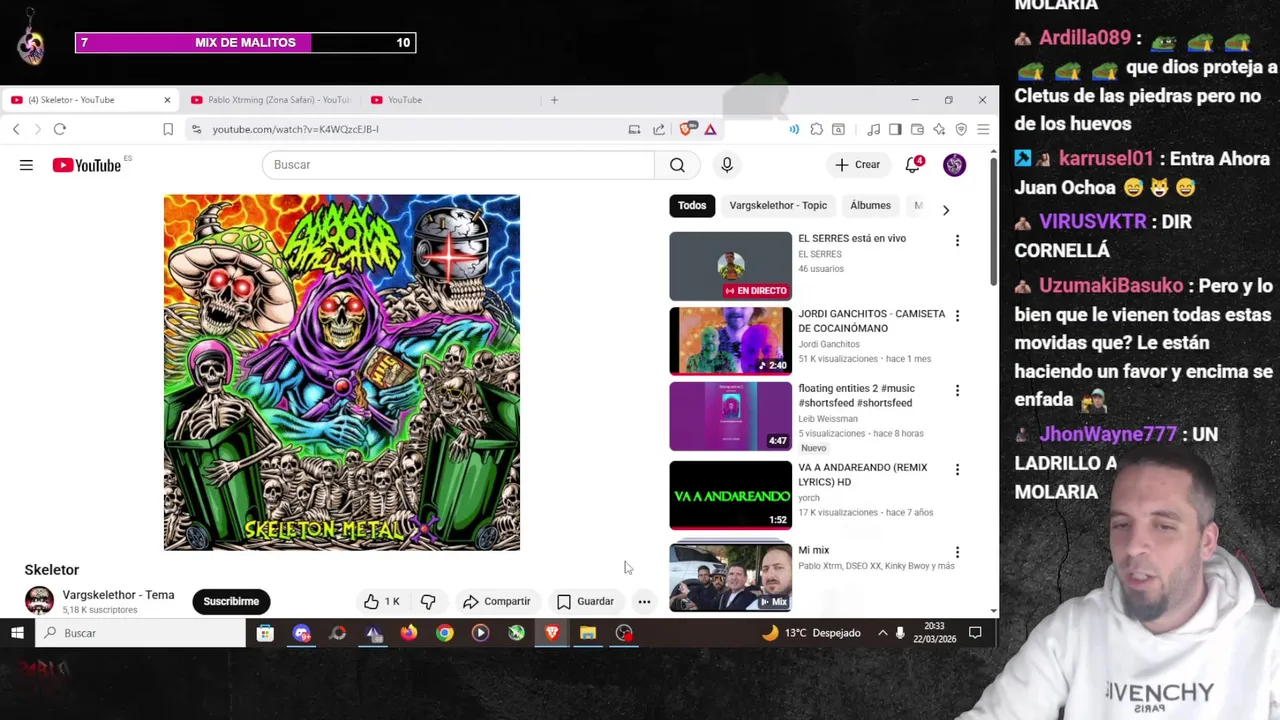The image size is (1280, 720).
Task: Open the Brave playlist music note icon
Action: pos(873,129)
